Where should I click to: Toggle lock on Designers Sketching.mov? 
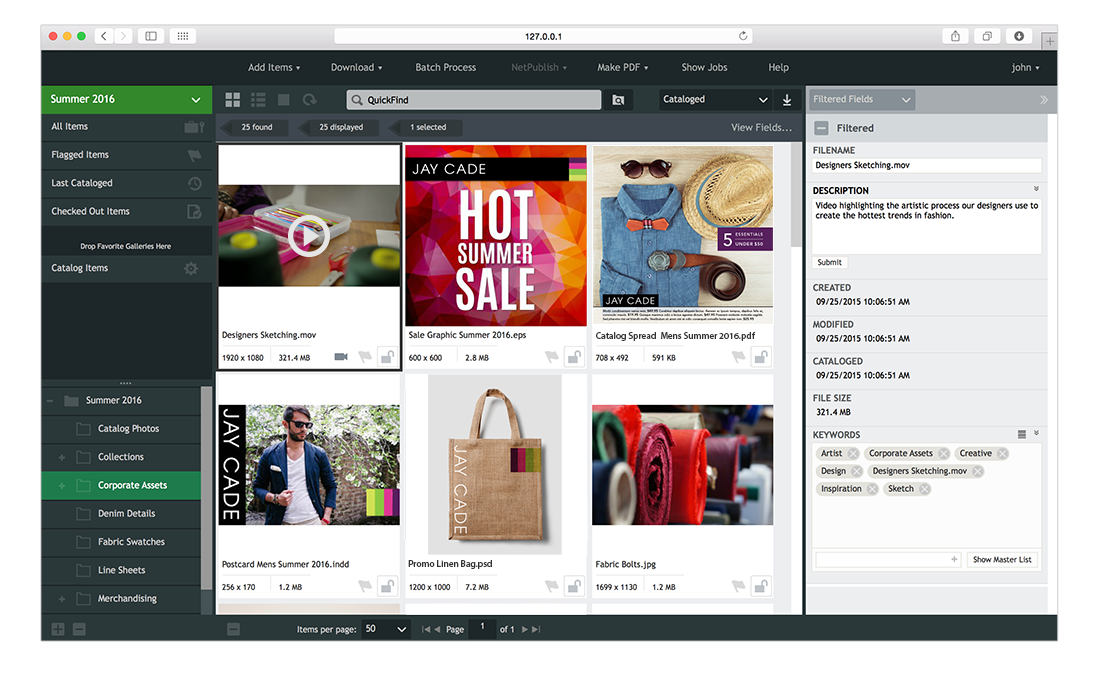tap(387, 357)
